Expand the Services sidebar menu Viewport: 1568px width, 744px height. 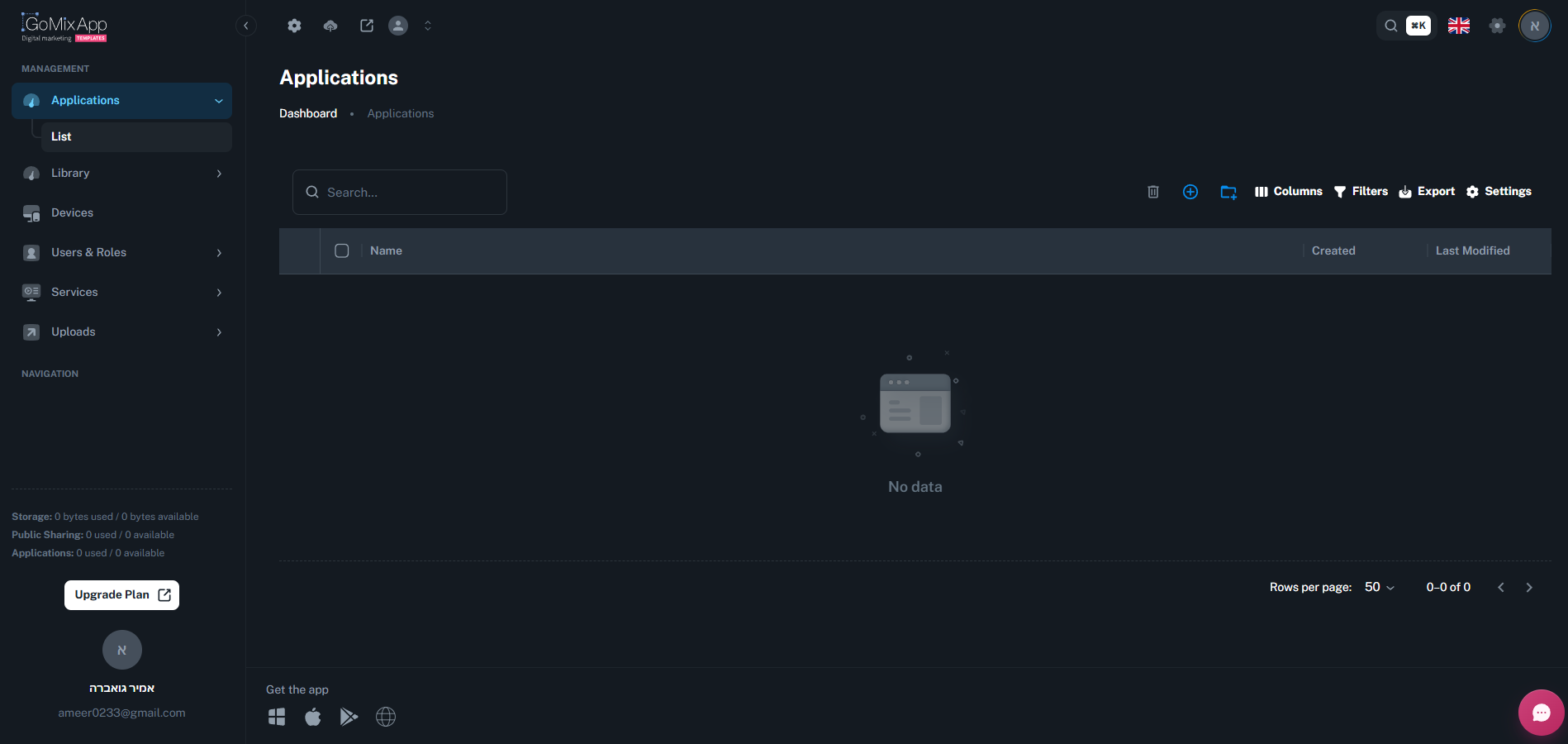(121, 292)
